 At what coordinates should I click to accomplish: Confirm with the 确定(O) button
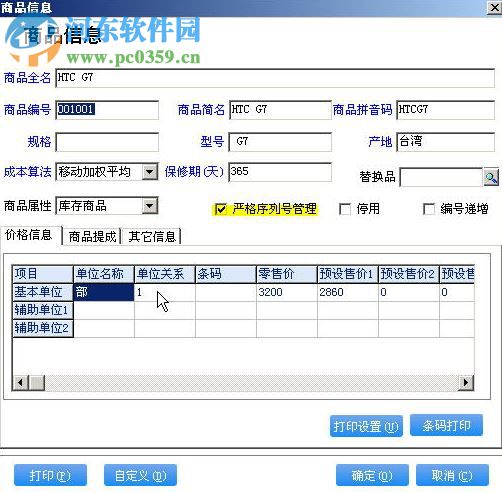tap(372, 475)
